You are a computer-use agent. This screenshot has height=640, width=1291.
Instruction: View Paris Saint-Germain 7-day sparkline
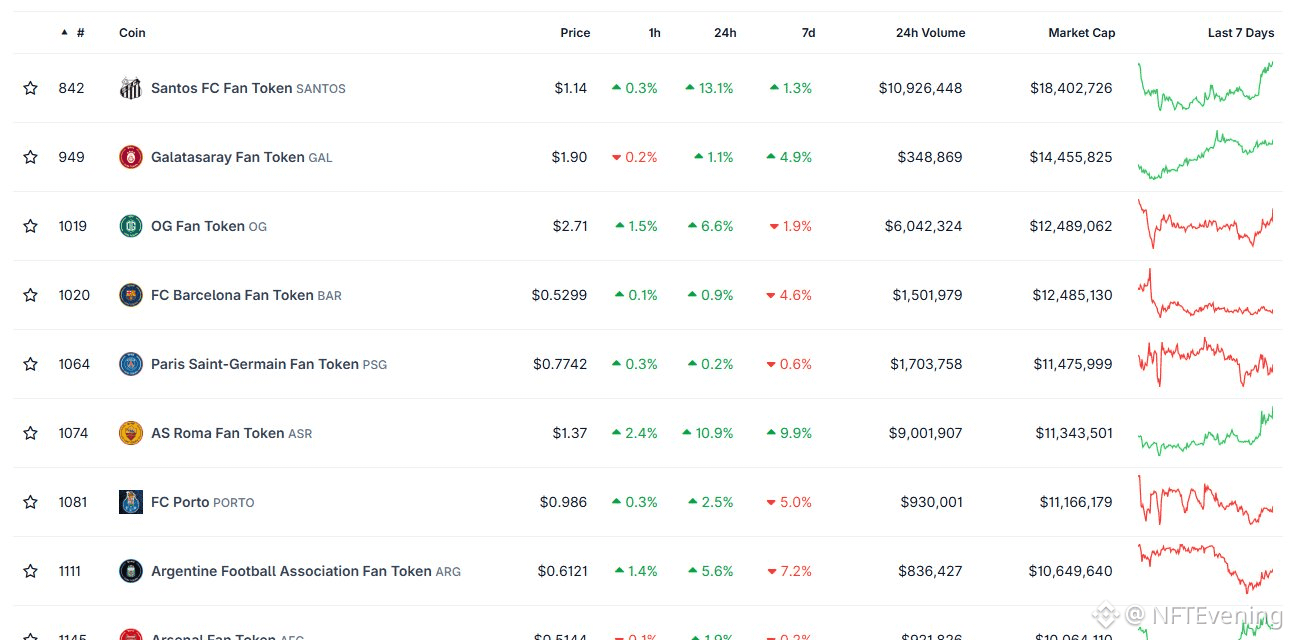(x=1206, y=362)
